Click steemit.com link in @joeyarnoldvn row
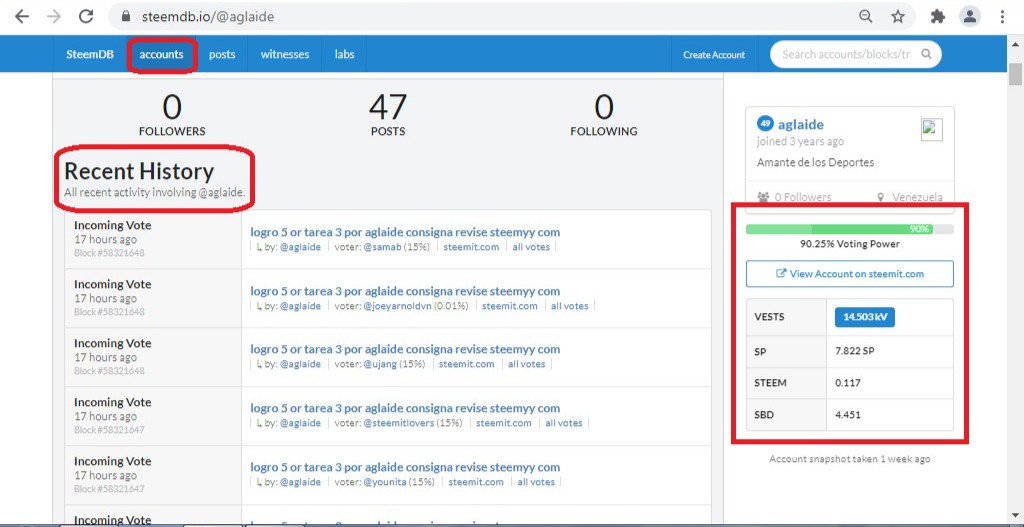Screen dimensions: 1024x527 coord(509,306)
